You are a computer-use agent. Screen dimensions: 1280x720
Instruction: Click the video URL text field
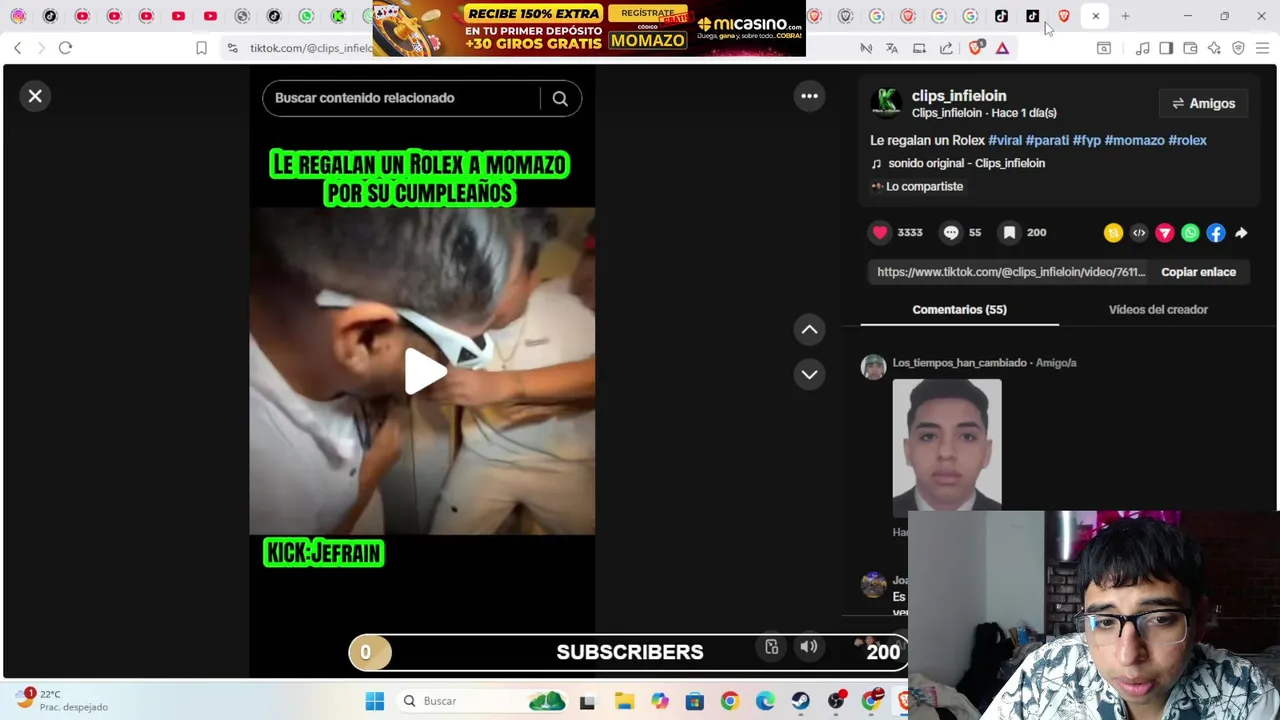(x=1011, y=272)
